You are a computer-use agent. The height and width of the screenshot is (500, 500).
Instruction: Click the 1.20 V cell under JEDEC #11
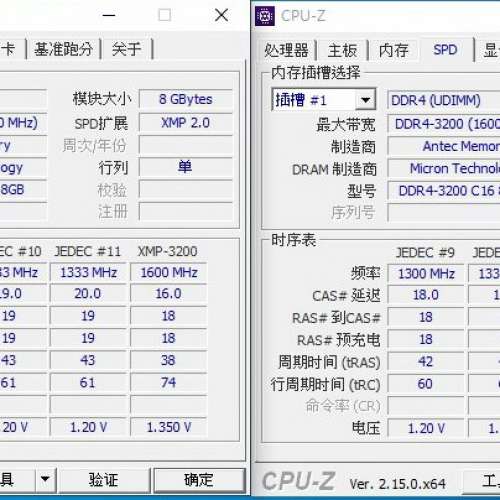tap(88, 427)
